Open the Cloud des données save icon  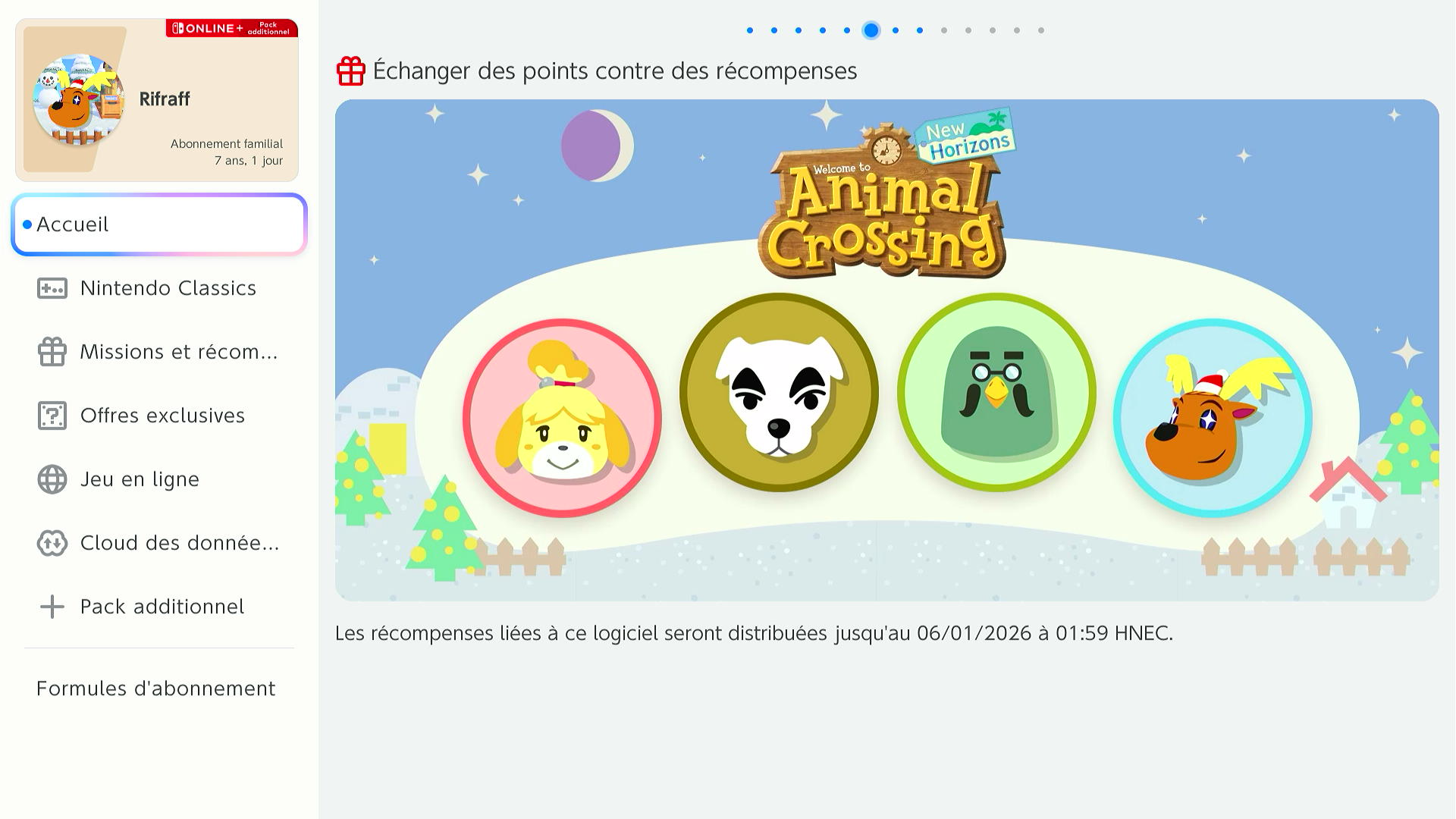(x=52, y=543)
